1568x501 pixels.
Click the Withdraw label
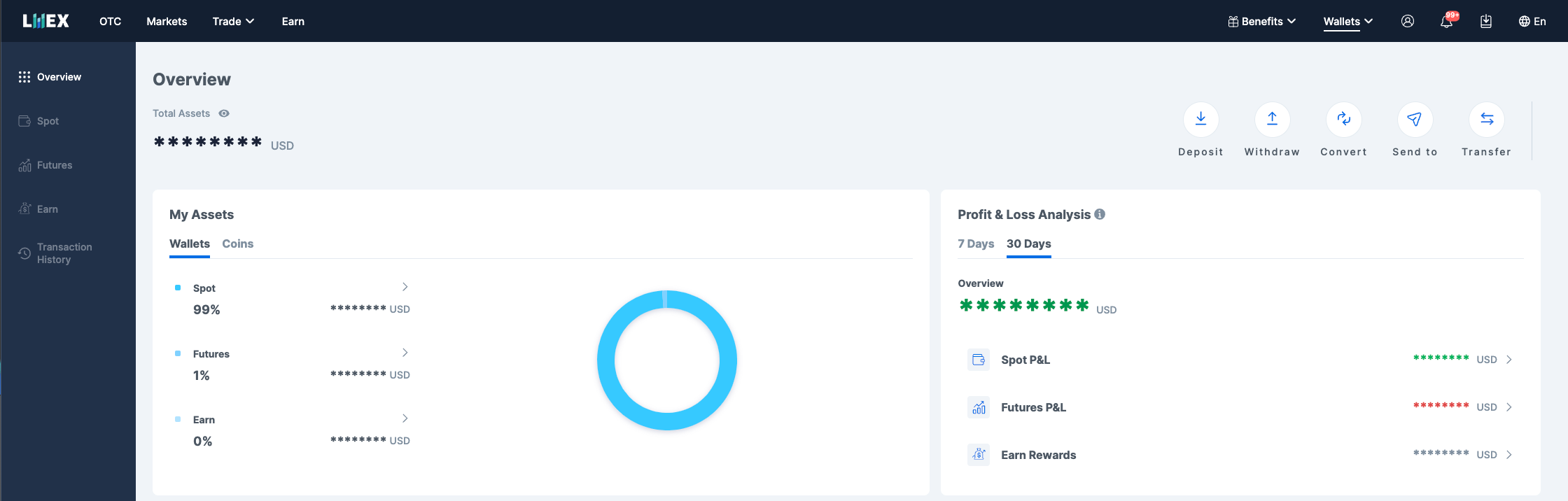click(x=1272, y=152)
